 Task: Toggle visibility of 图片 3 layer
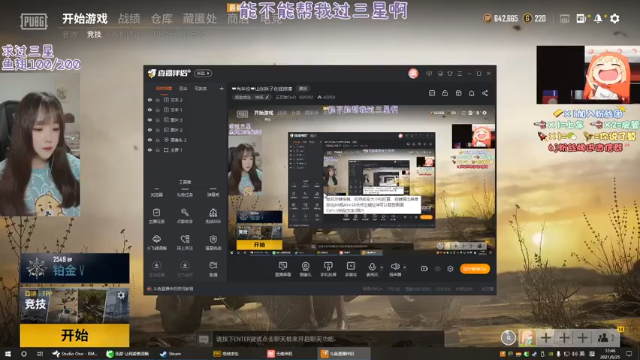coord(150,120)
